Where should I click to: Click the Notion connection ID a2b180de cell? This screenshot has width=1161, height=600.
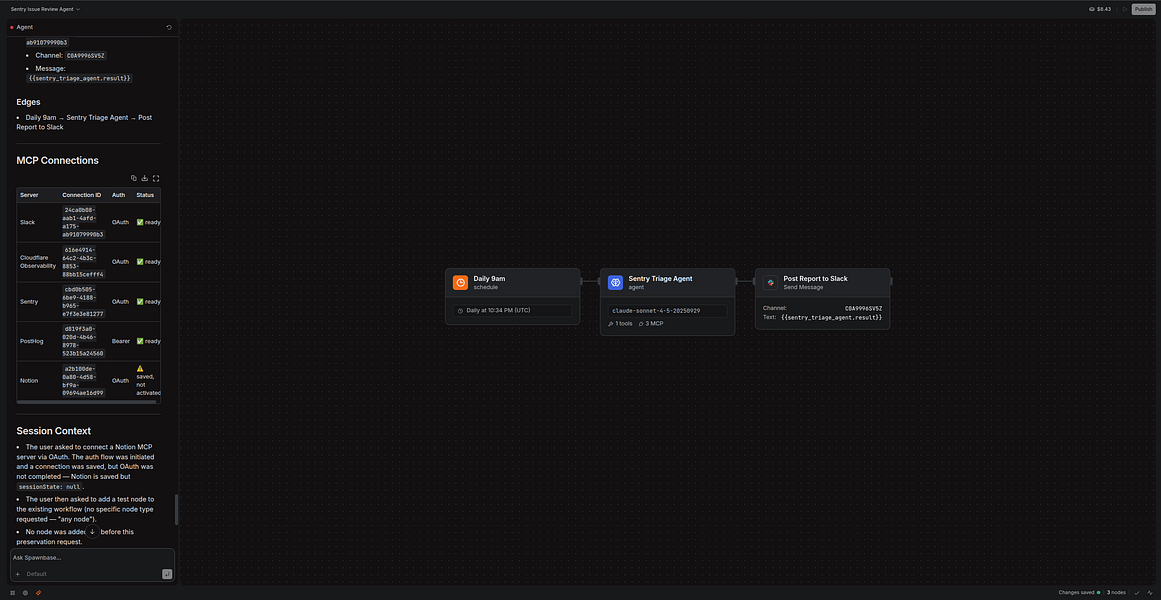pyautogui.click(x=84, y=380)
